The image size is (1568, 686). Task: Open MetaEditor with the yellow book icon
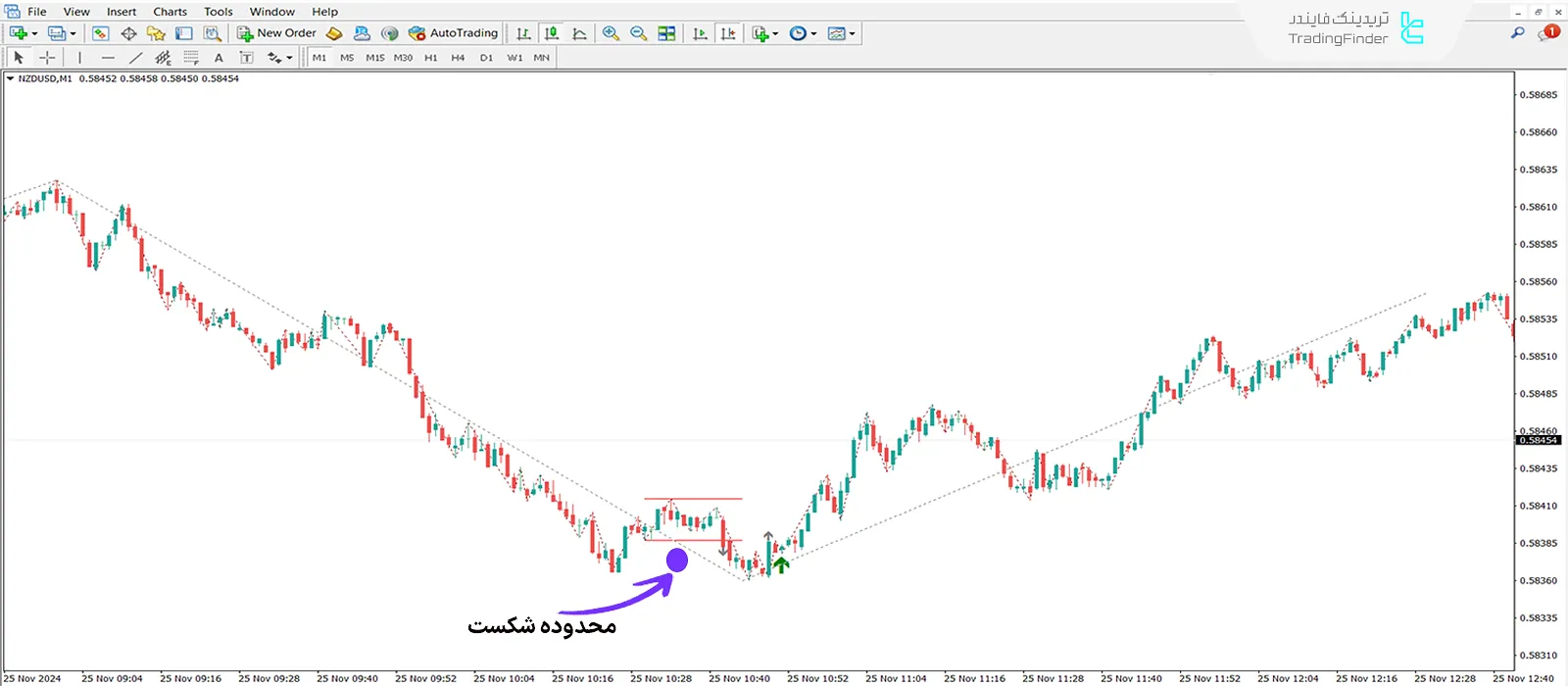[334, 33]
